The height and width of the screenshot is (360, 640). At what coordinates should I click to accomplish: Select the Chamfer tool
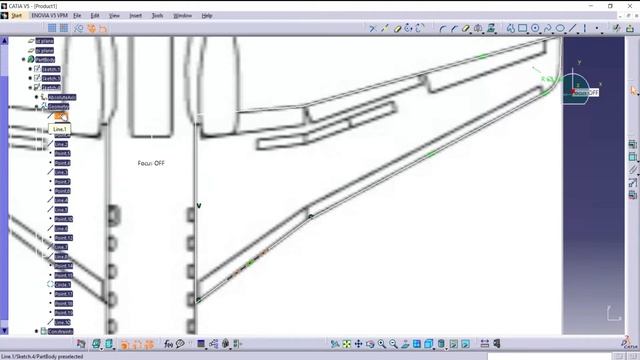[454, 28]
